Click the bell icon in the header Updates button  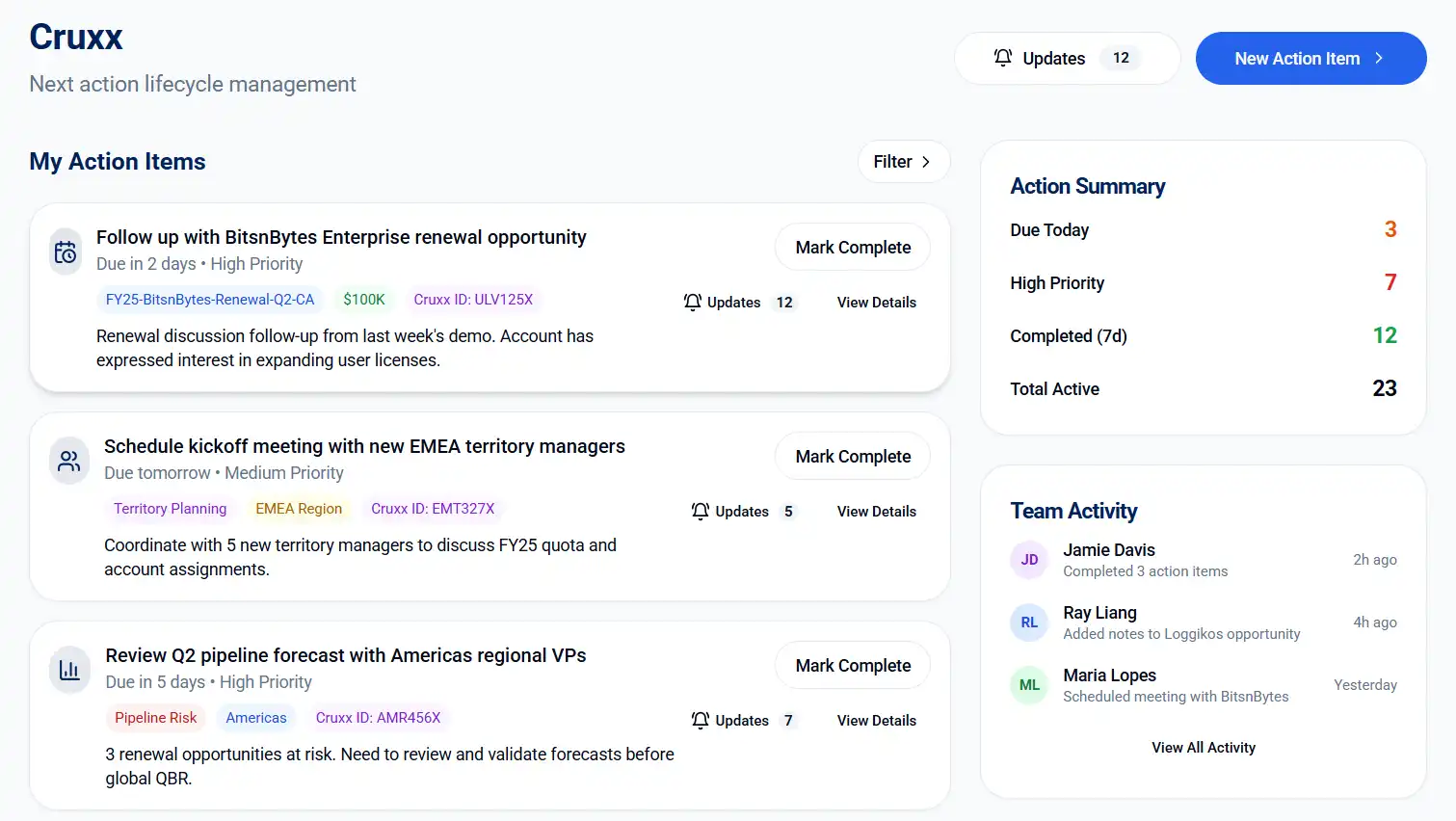(1003, 58)
